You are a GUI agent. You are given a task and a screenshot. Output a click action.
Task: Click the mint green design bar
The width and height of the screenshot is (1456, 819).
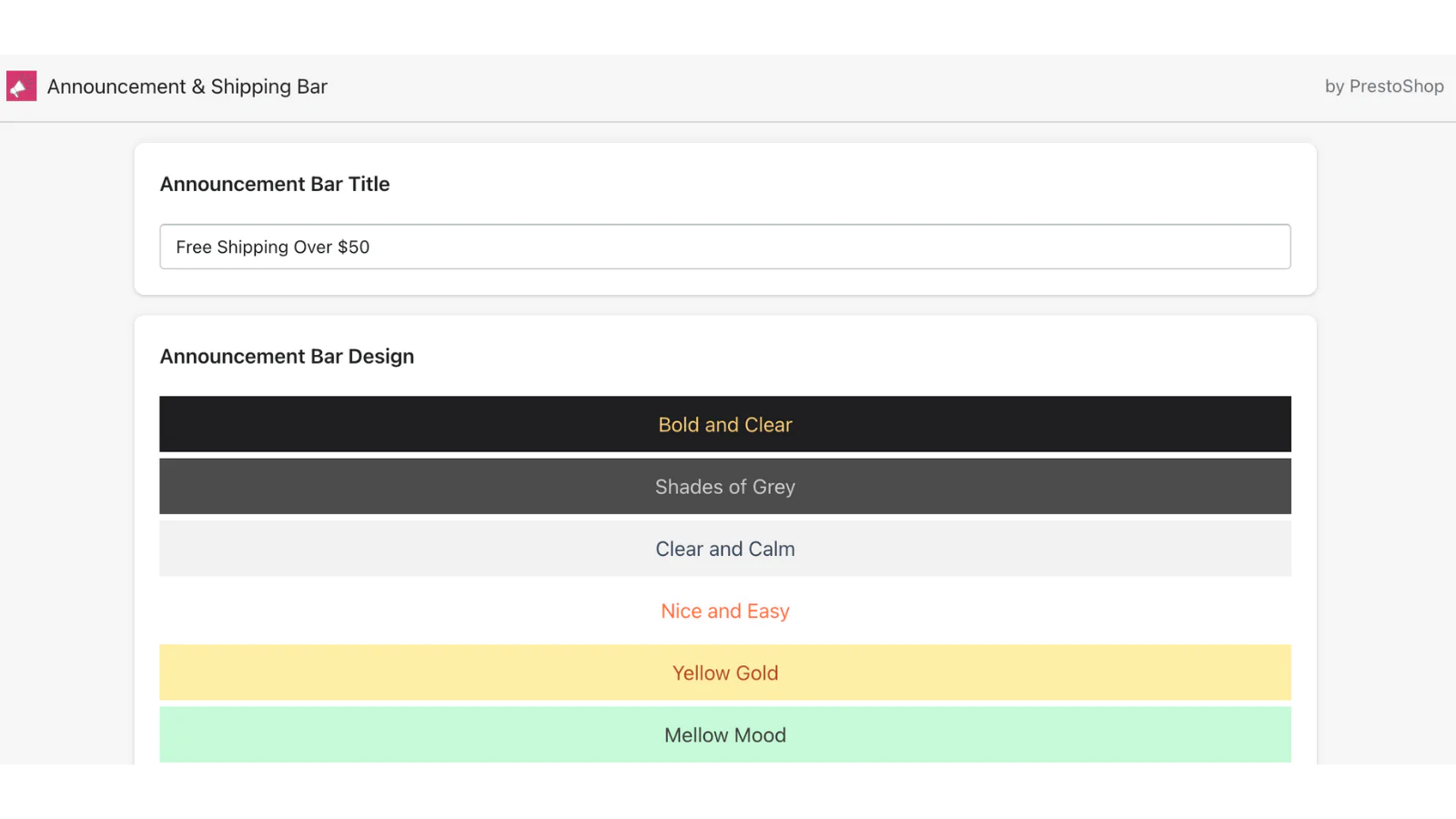point(364,735)
